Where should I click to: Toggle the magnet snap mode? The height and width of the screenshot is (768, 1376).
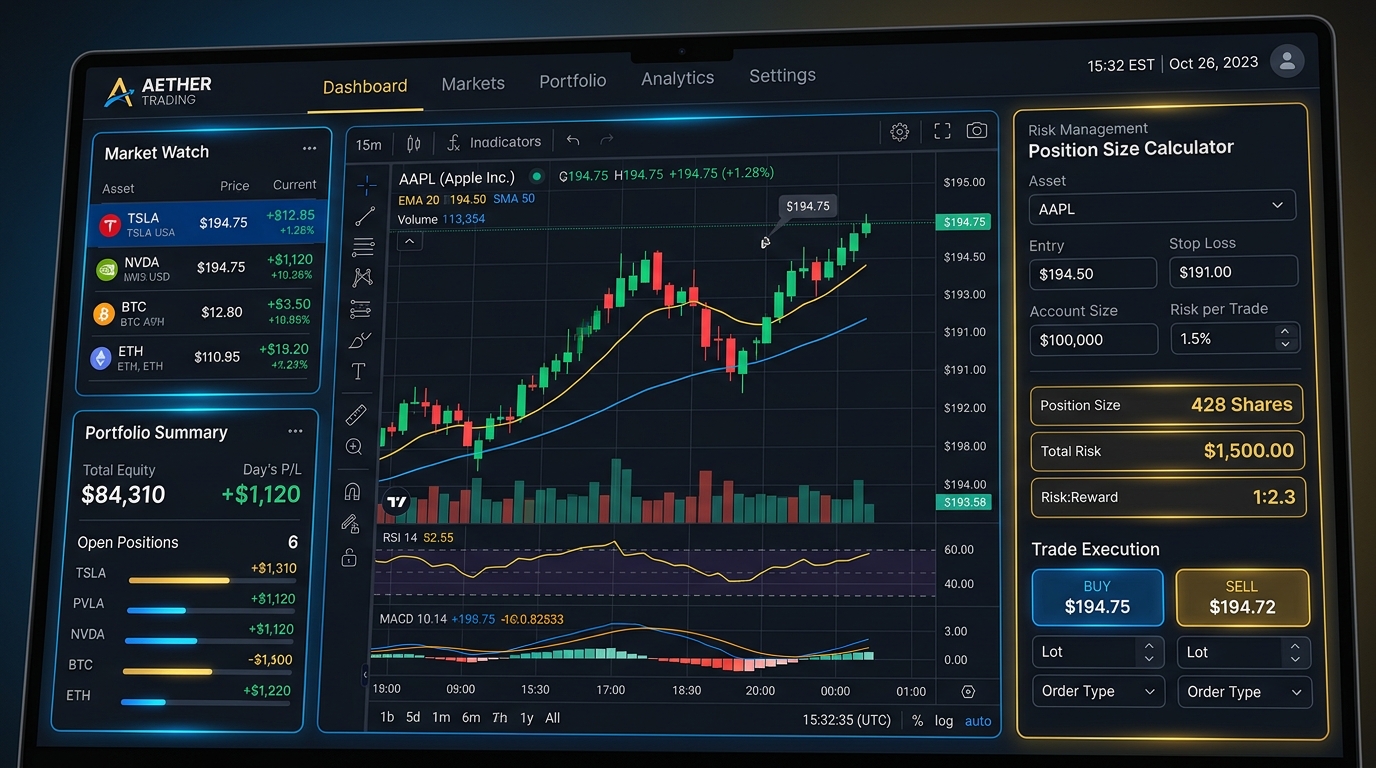(x=352, y=491)
